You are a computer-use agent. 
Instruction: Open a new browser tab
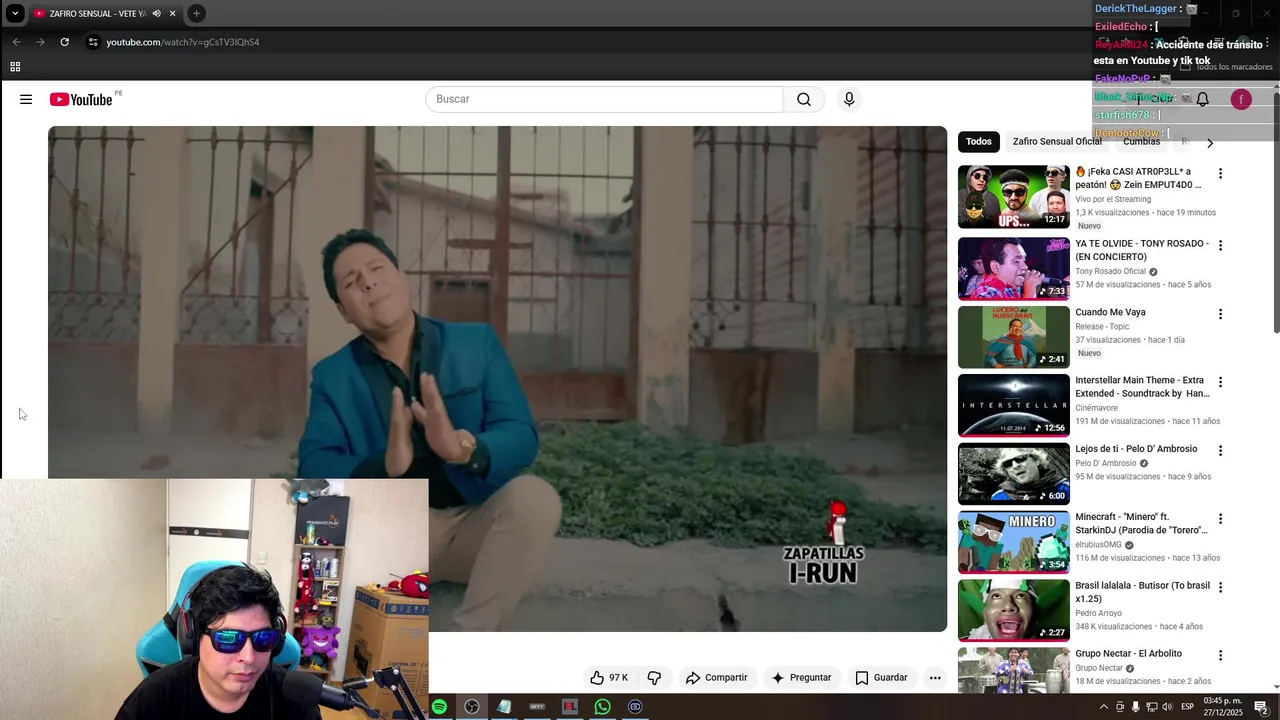point(196,13)
